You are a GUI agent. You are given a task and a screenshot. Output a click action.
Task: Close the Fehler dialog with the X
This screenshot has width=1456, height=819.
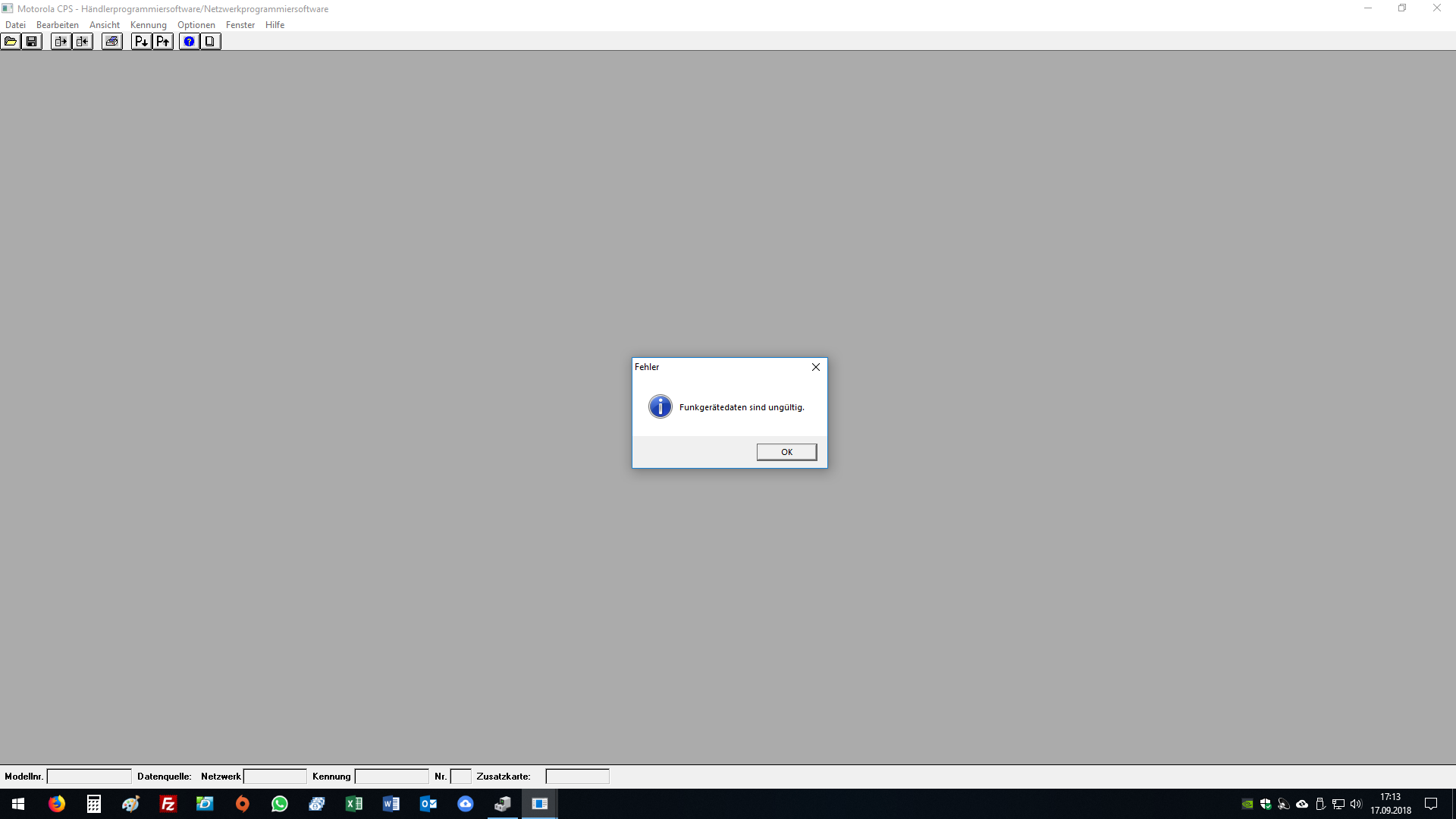[x=816, y=367]
